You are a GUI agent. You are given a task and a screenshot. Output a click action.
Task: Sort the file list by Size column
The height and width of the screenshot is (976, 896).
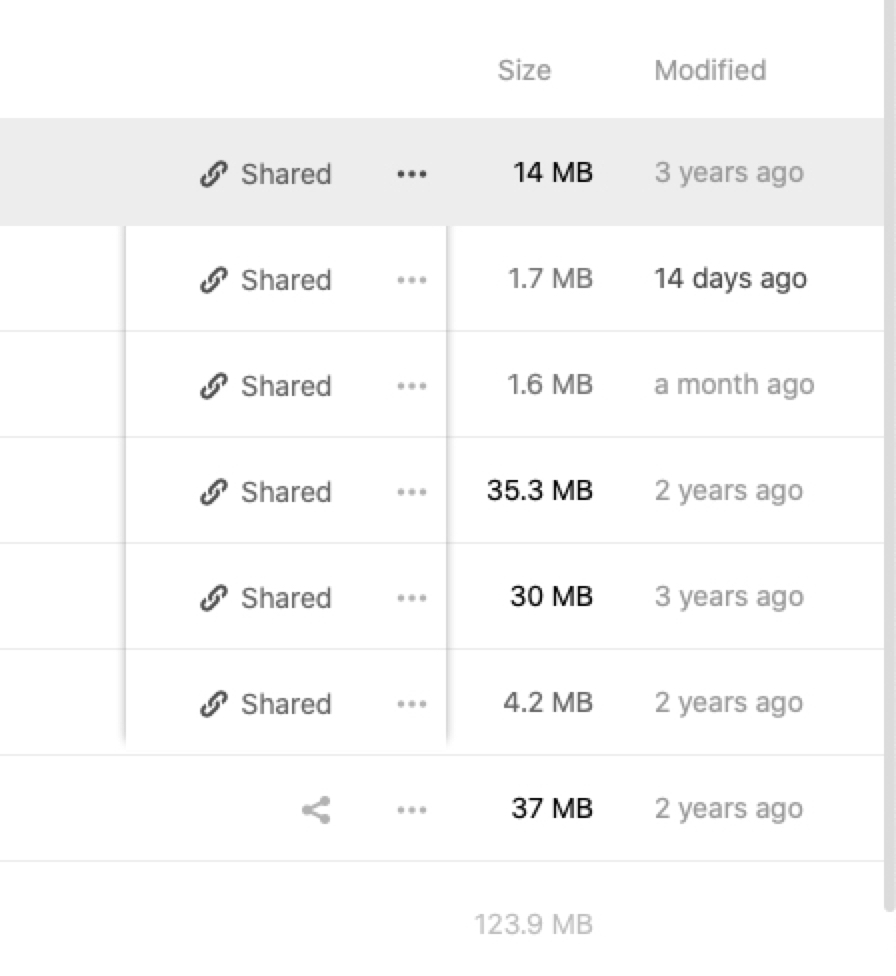[524, 70]
